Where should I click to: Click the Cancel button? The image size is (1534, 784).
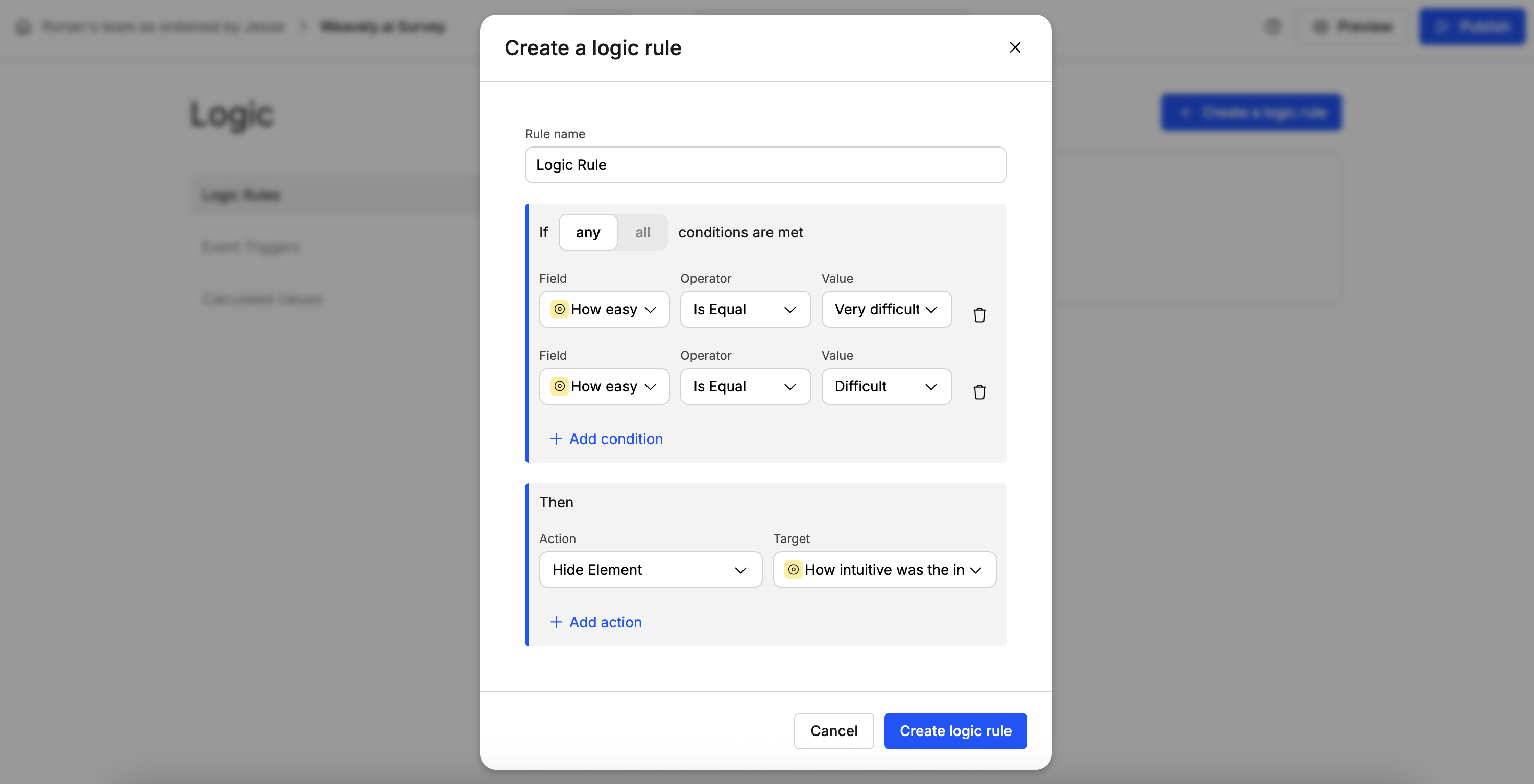pyautogui.click(x=833, y=731)
